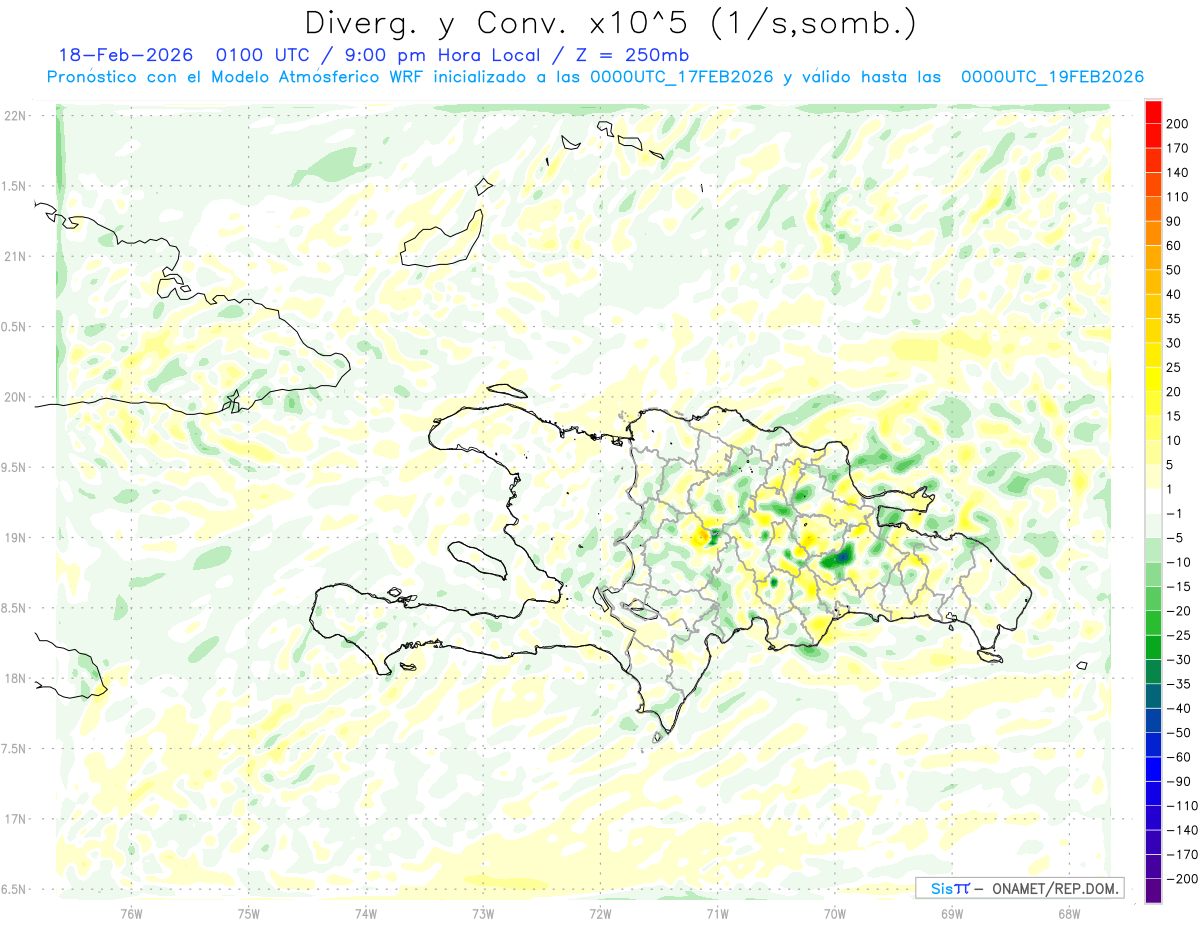
Task: Click the 75W longitude label
Action: (248, 913)
